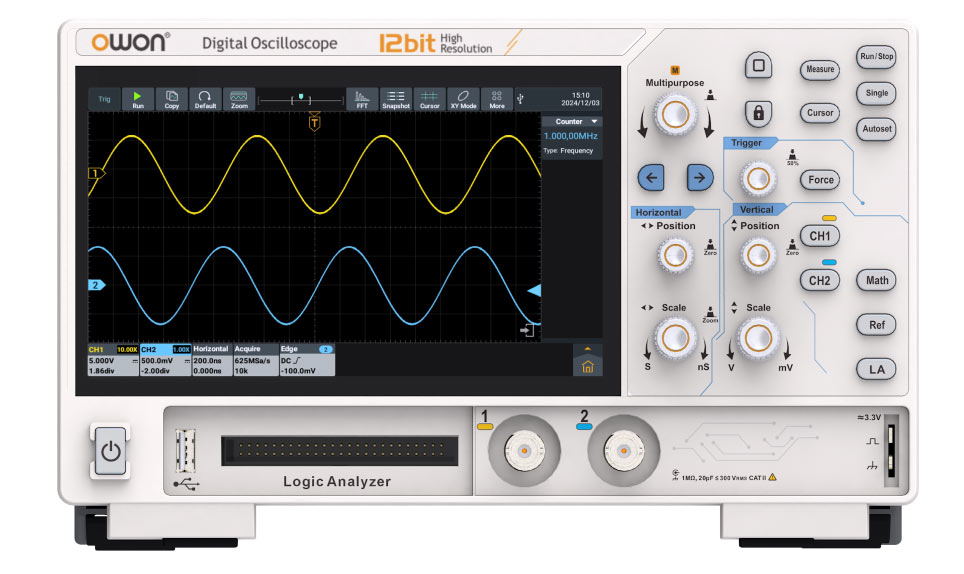Push the Horizontal Scale knob

(675, 338)
